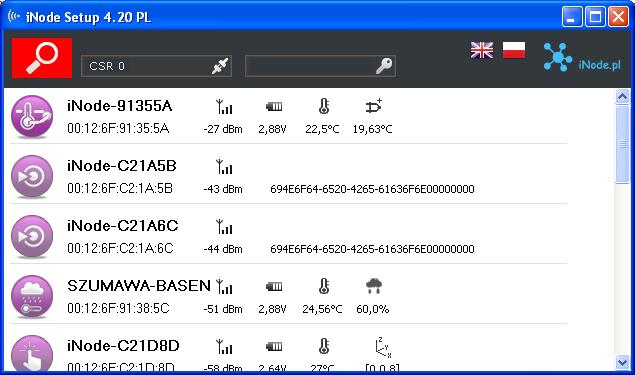This screenshot has width=635, height=375.
Task: Click thermometer icon of SZUMAWA-BASEN
Action: (324, 286)
